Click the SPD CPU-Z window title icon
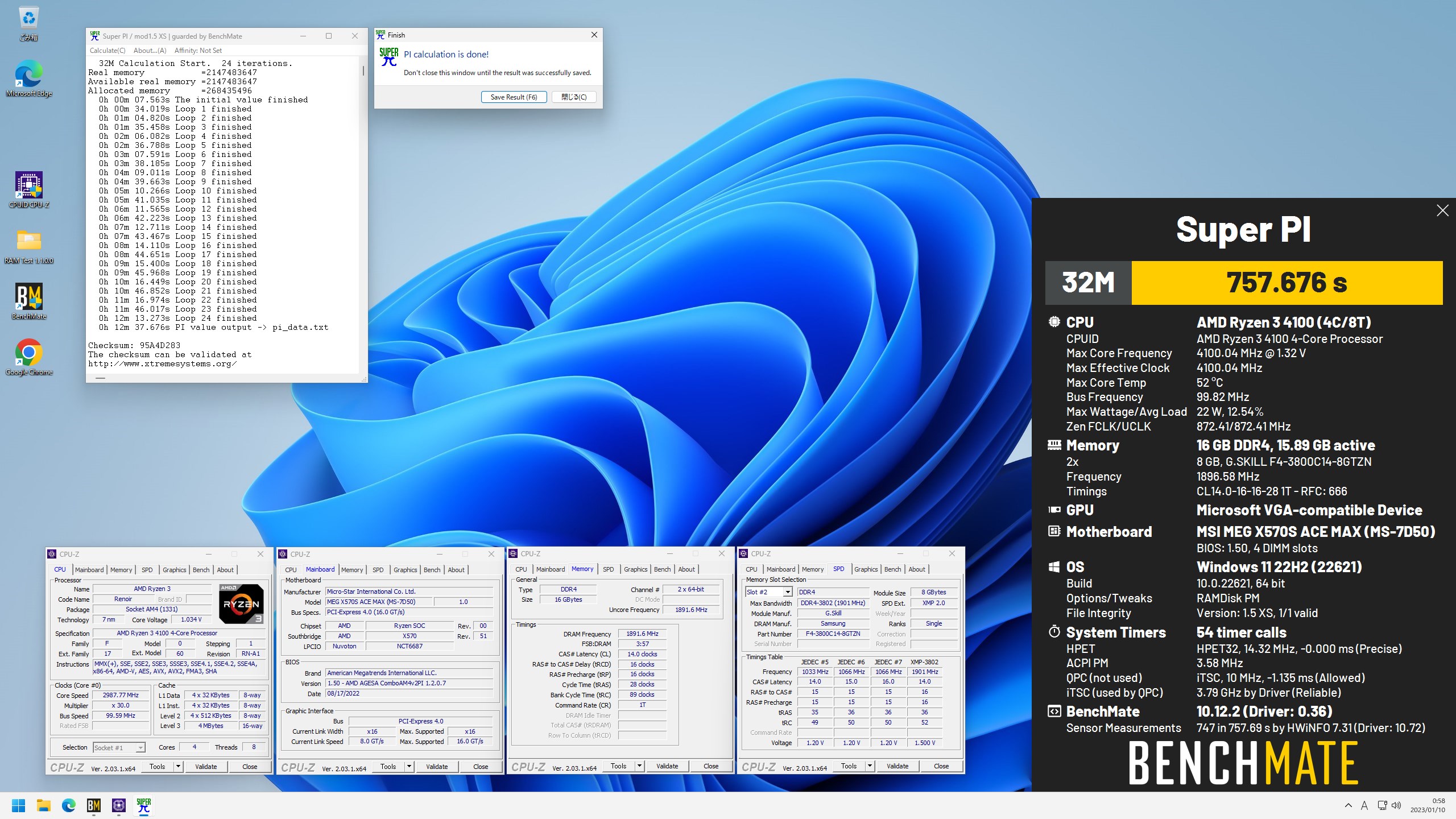 pos(743,553)
